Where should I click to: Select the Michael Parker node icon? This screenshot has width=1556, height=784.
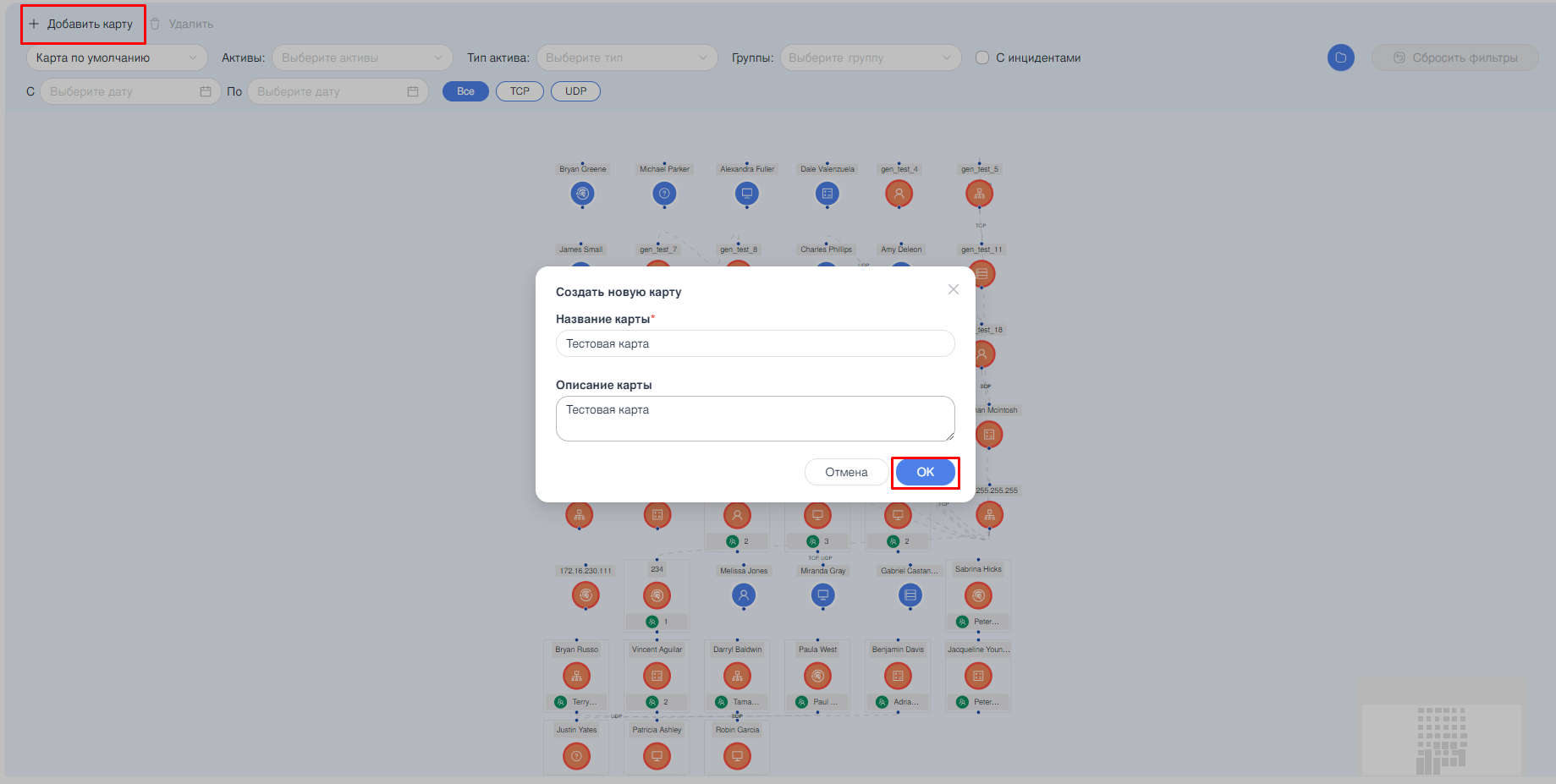(x=664, y=194)
